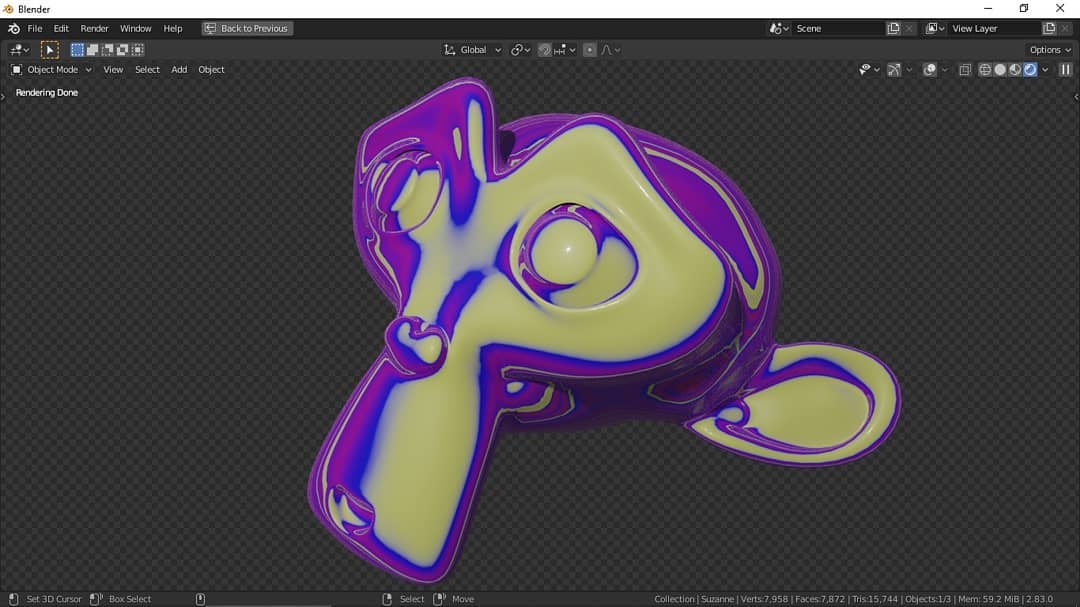Add new view layer icon
This screenshot has height=607, width=1080.
click(x=1049, y=29)
